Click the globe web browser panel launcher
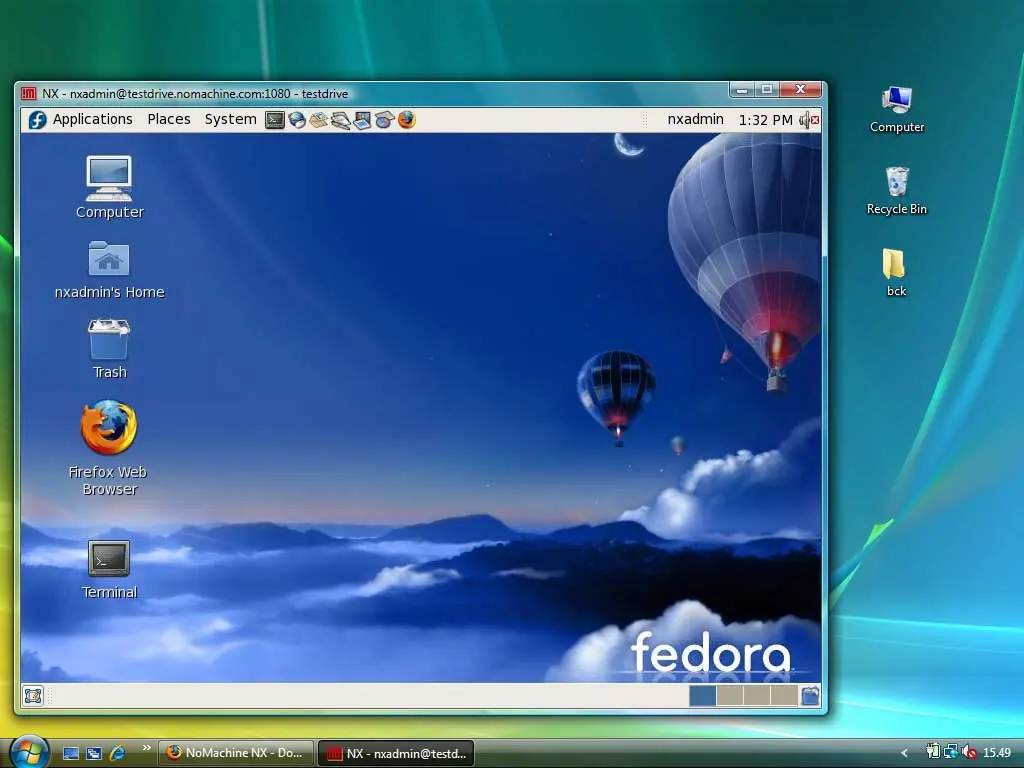The image size is (1024, 768). [297, 120]
